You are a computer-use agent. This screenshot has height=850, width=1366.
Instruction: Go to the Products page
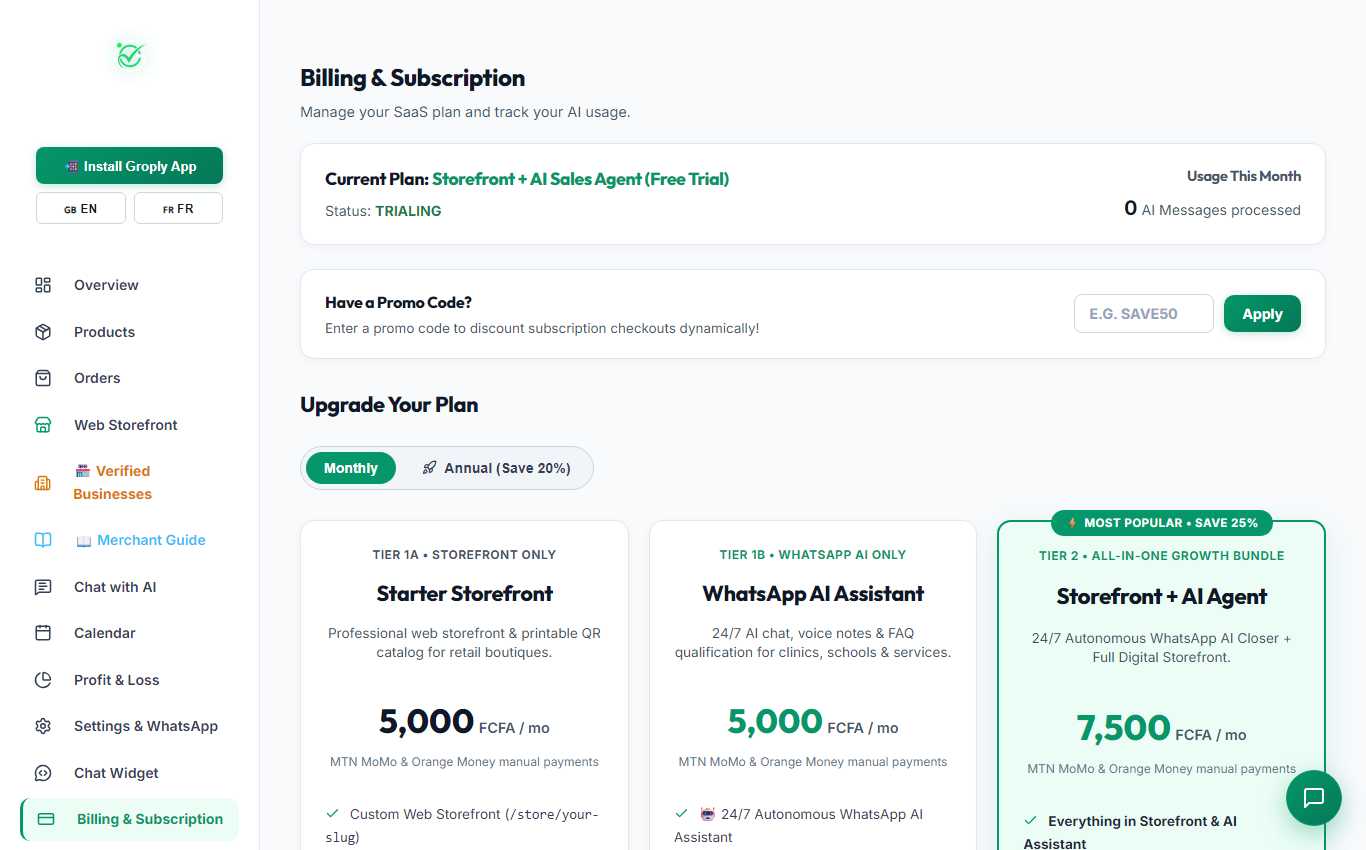pos(130,332)
